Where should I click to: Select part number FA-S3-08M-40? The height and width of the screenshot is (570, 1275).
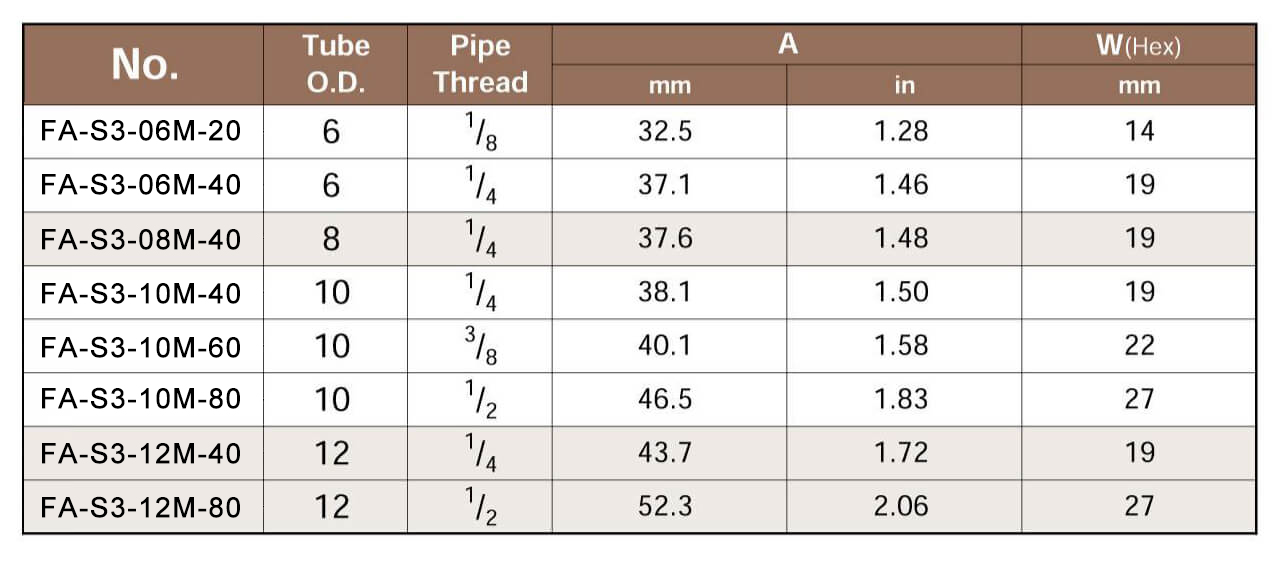coord(141,239)
